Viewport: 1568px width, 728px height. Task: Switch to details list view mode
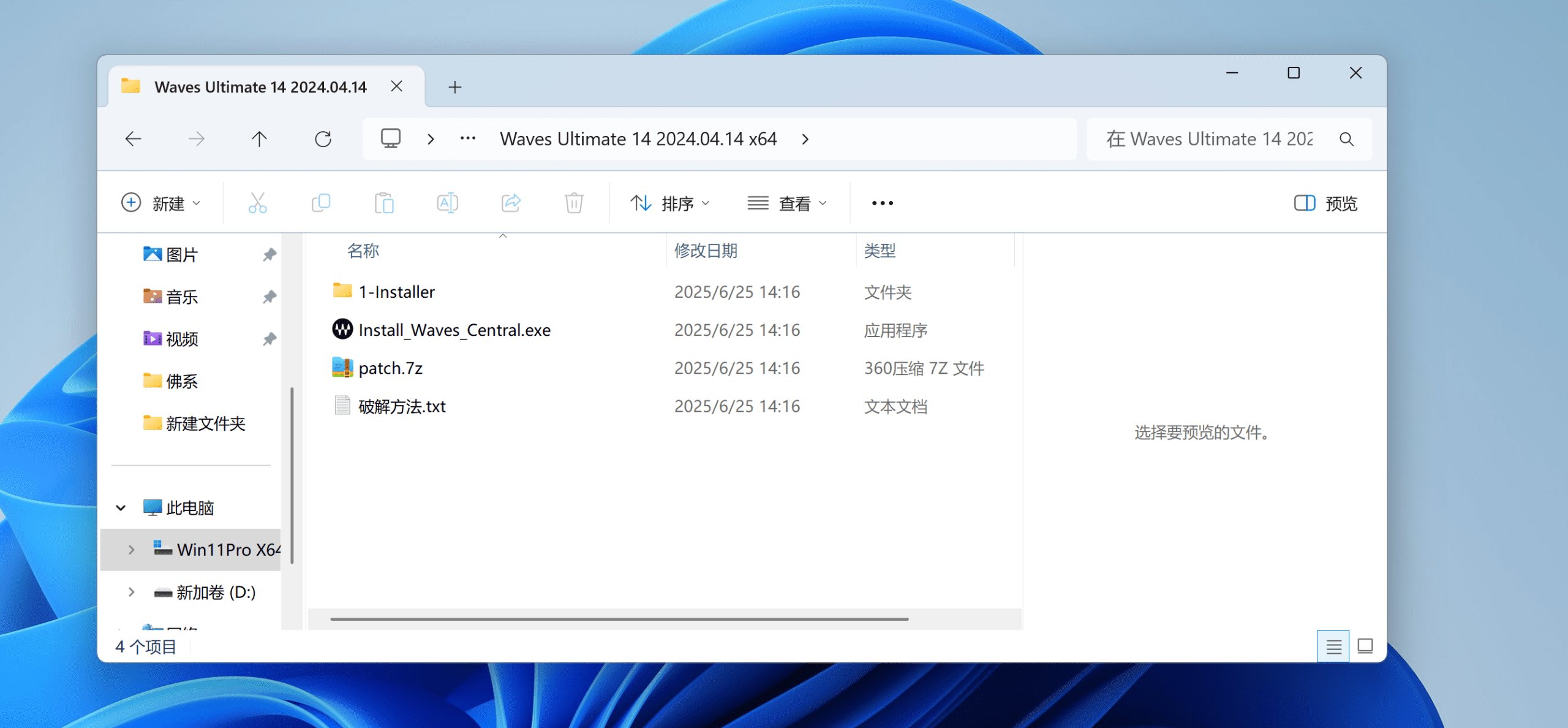pyautogui.click(x=1333, y=646)
